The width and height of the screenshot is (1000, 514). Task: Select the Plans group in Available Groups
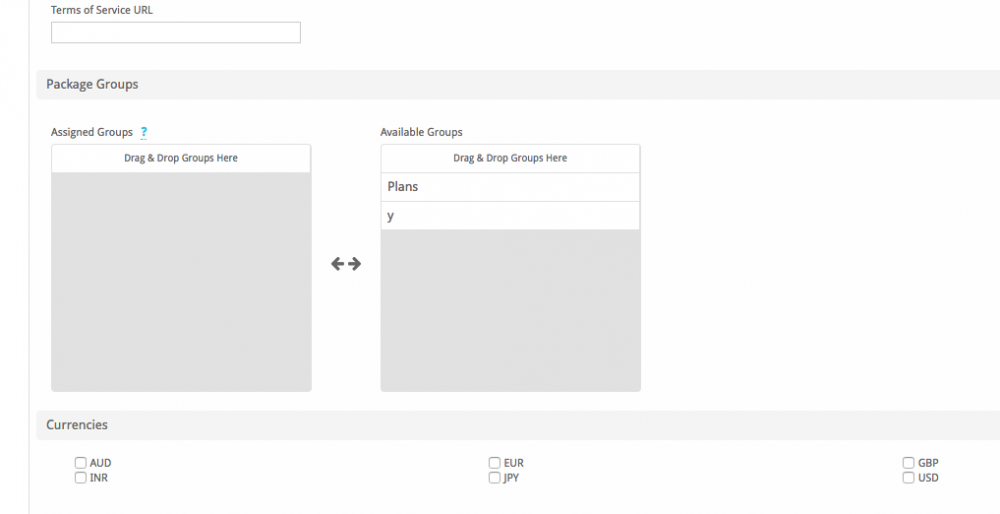point(510,187)
